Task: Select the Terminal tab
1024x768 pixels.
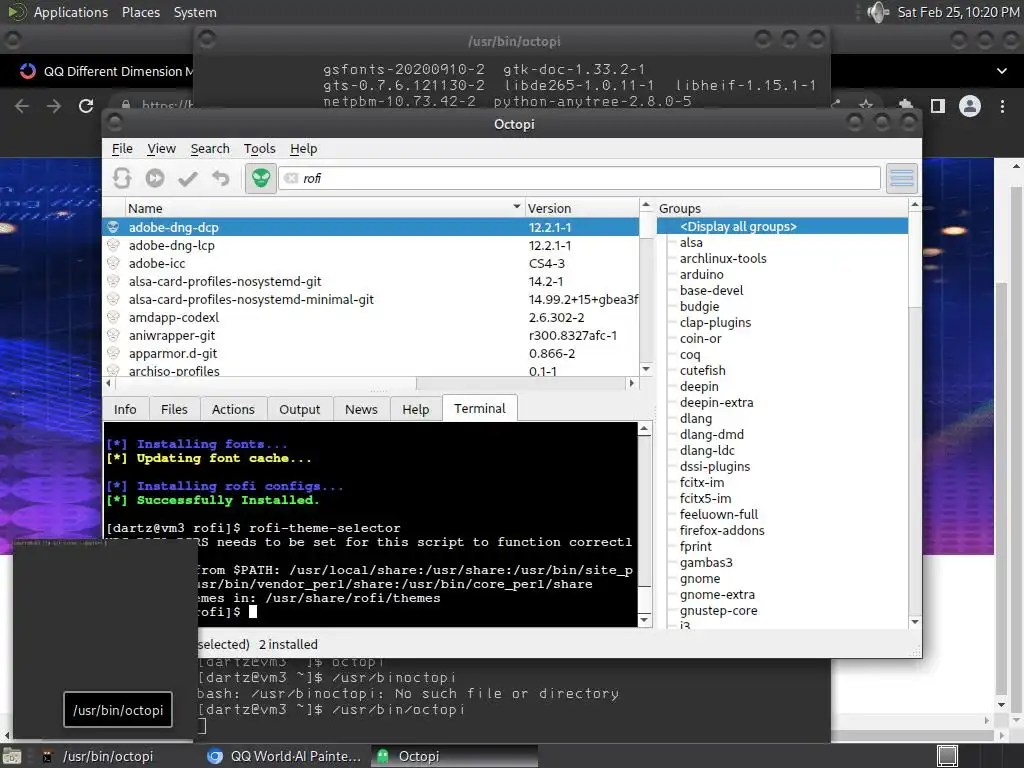Action: [480, 408]
